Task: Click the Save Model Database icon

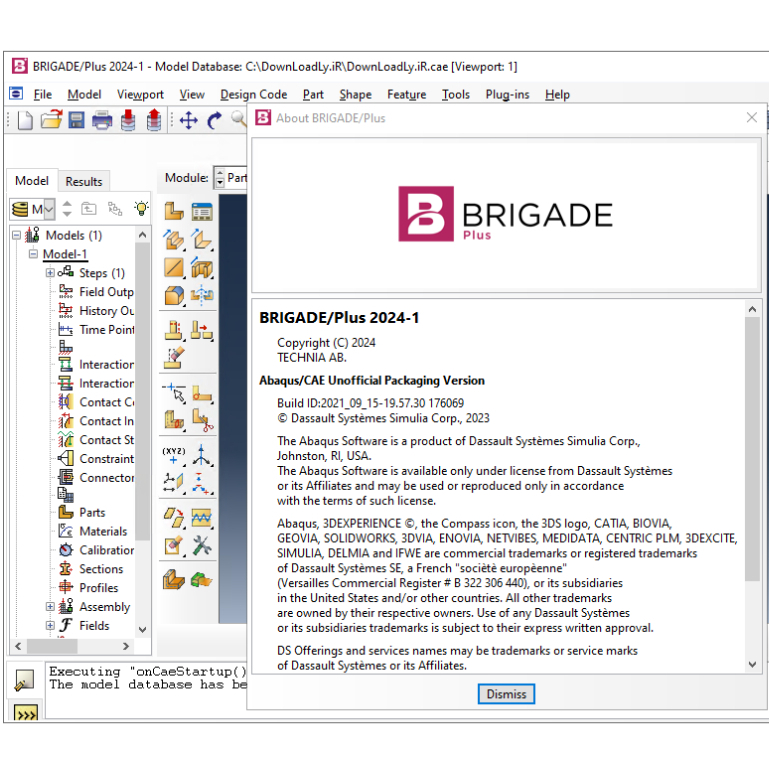Action: coord(76,120)
